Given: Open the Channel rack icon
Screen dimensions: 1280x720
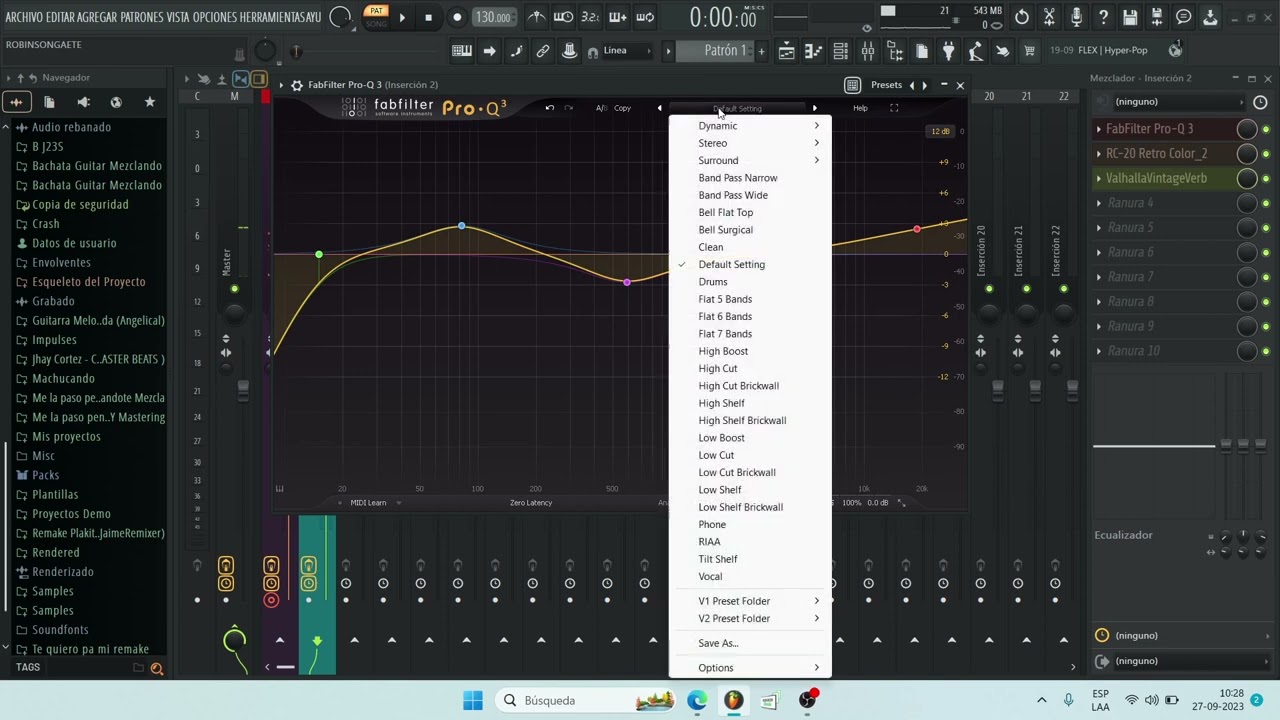Looking at the screenshot, I should point(841,51).
